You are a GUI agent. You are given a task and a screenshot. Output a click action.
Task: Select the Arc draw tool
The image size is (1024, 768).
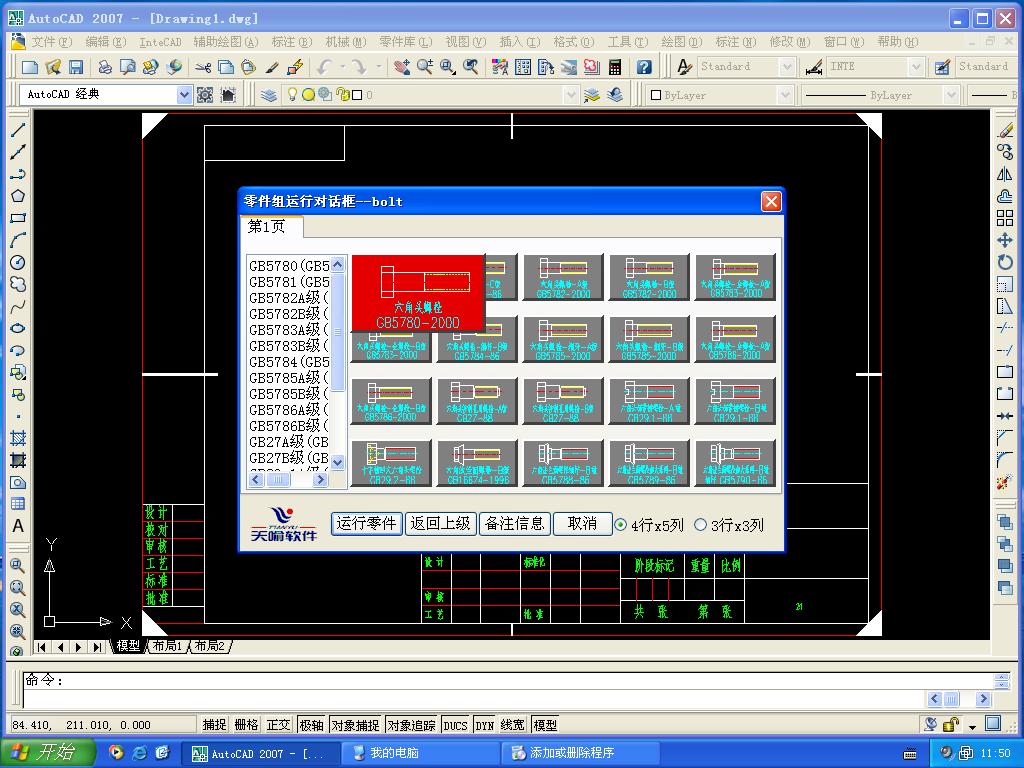[x=18, y=240]
